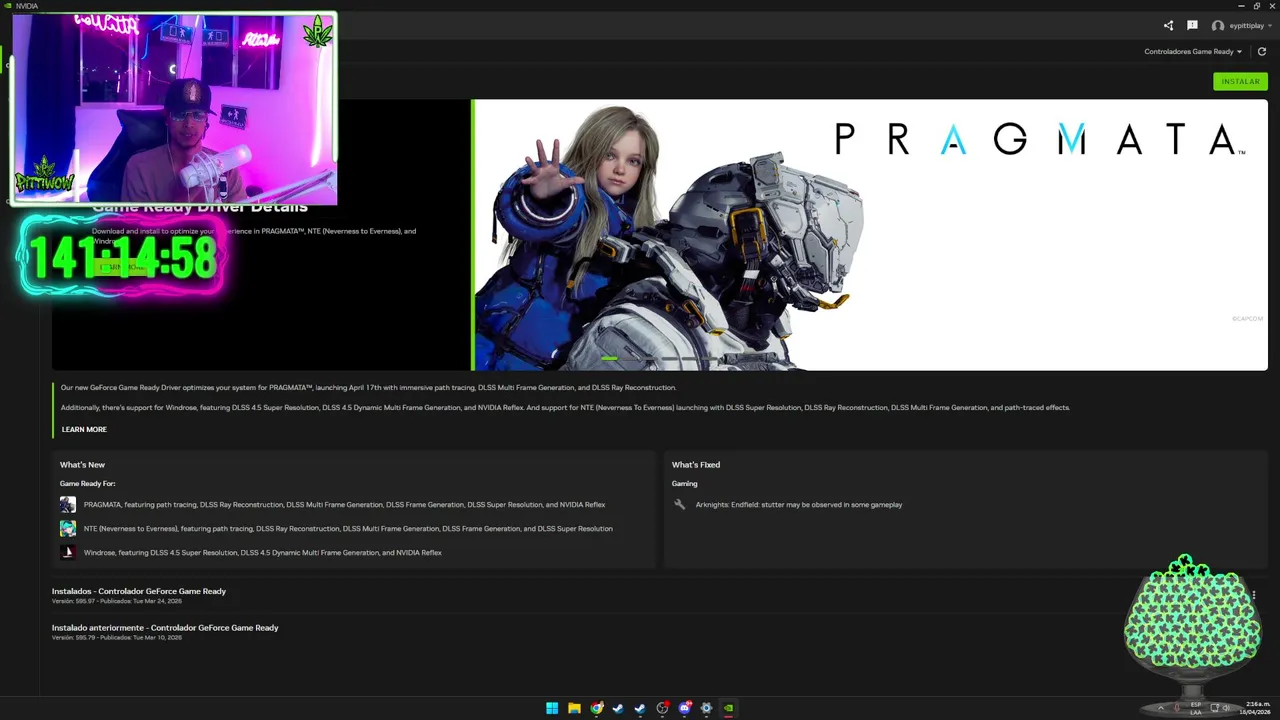Show hidden system tray icons chevron
1280x720 pixels.
[1161, 709]
